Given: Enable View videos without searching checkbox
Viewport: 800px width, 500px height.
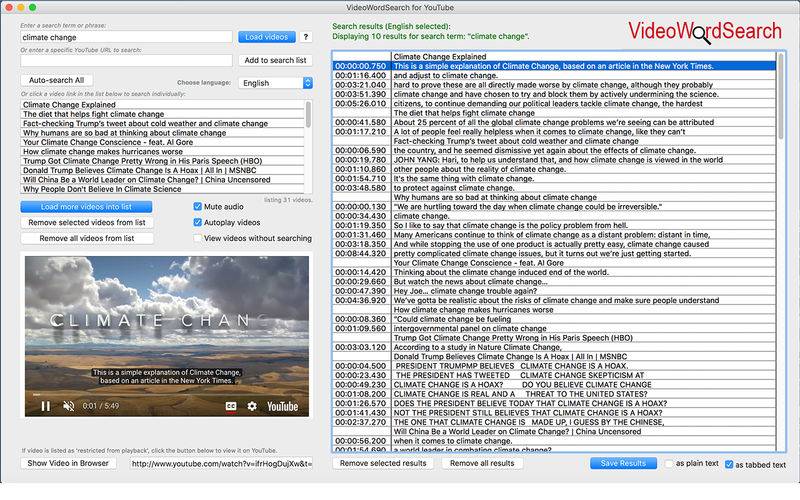Looking at the screenshot, I should tap(197, 238).
